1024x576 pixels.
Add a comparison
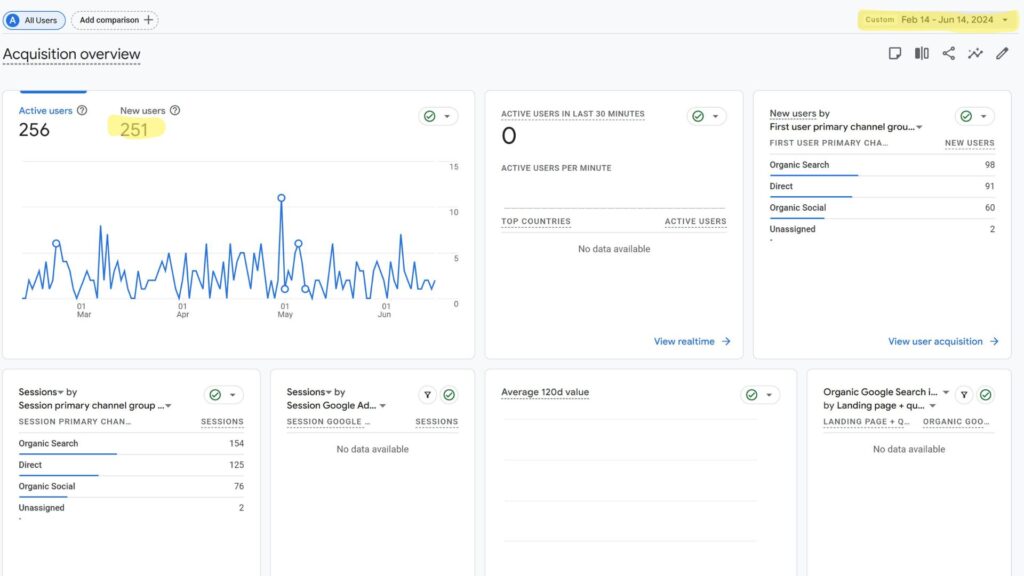tap(114, 20)
